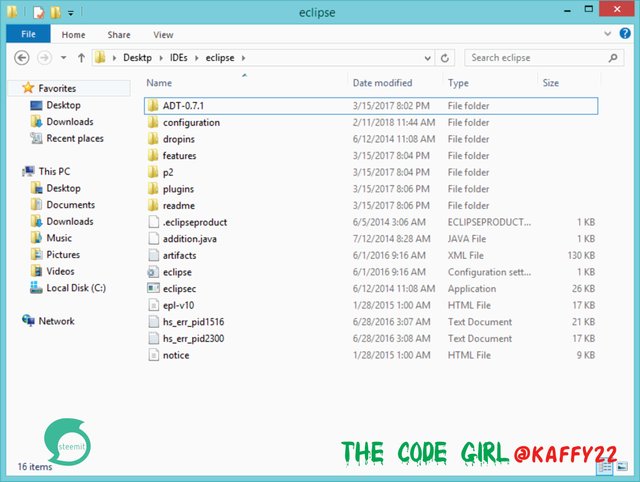
Task: Switch to details view icon in status bar
Action: point(604,467)
